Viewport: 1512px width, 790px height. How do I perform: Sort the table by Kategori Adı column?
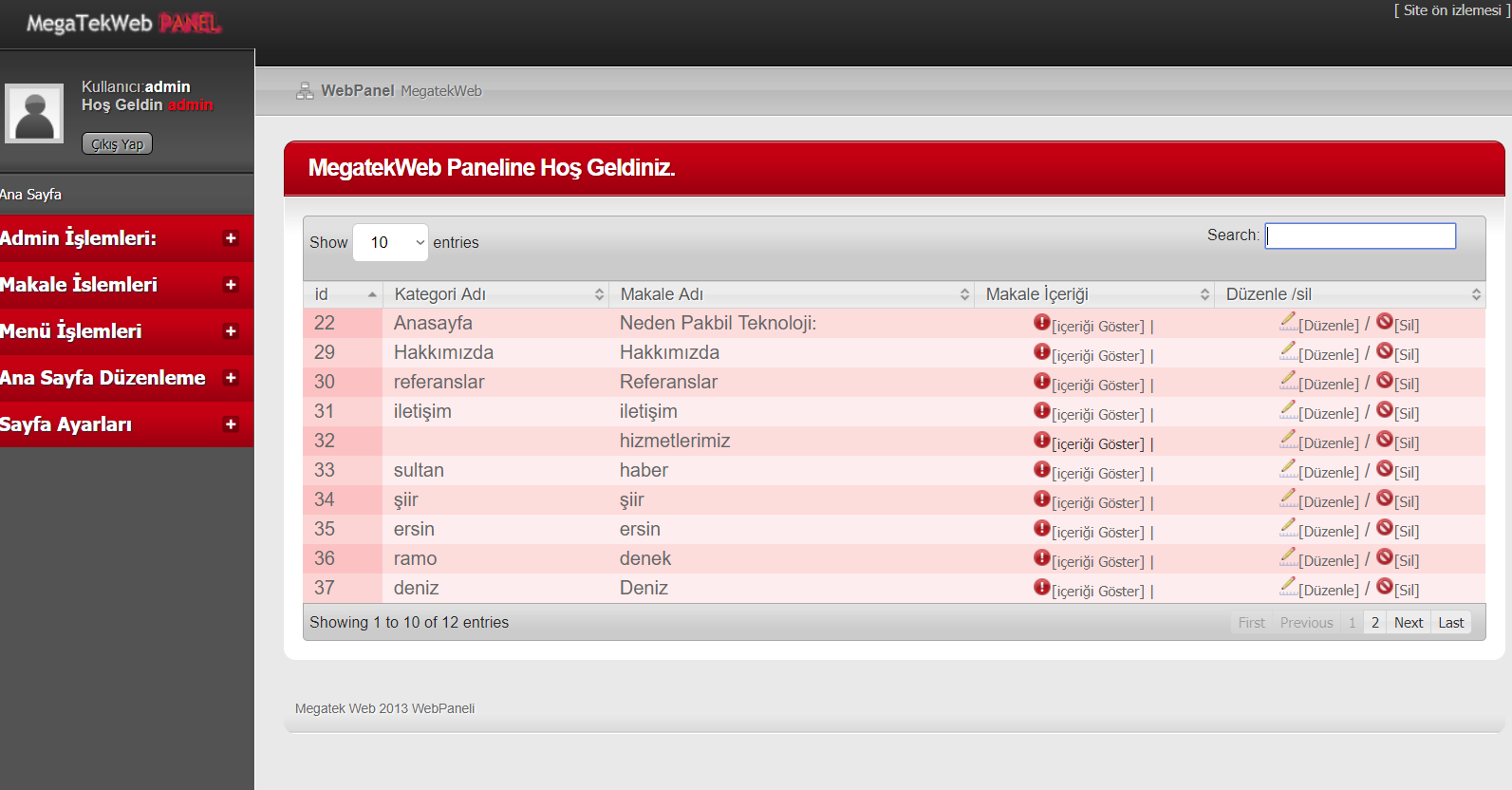pyautogui.click(x=495, y=294)
